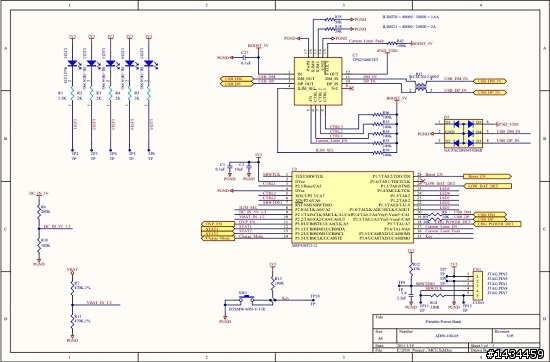Select the Boost_EN port
The height and width of the screenshot is (362, 550).
pos(488,176)
